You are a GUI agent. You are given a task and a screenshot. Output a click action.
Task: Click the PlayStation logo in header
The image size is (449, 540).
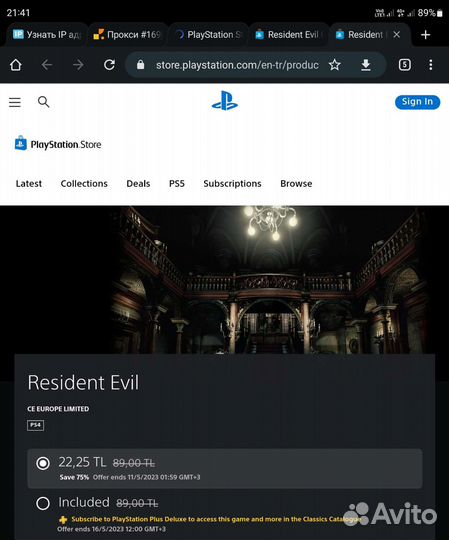coord(224,101)
